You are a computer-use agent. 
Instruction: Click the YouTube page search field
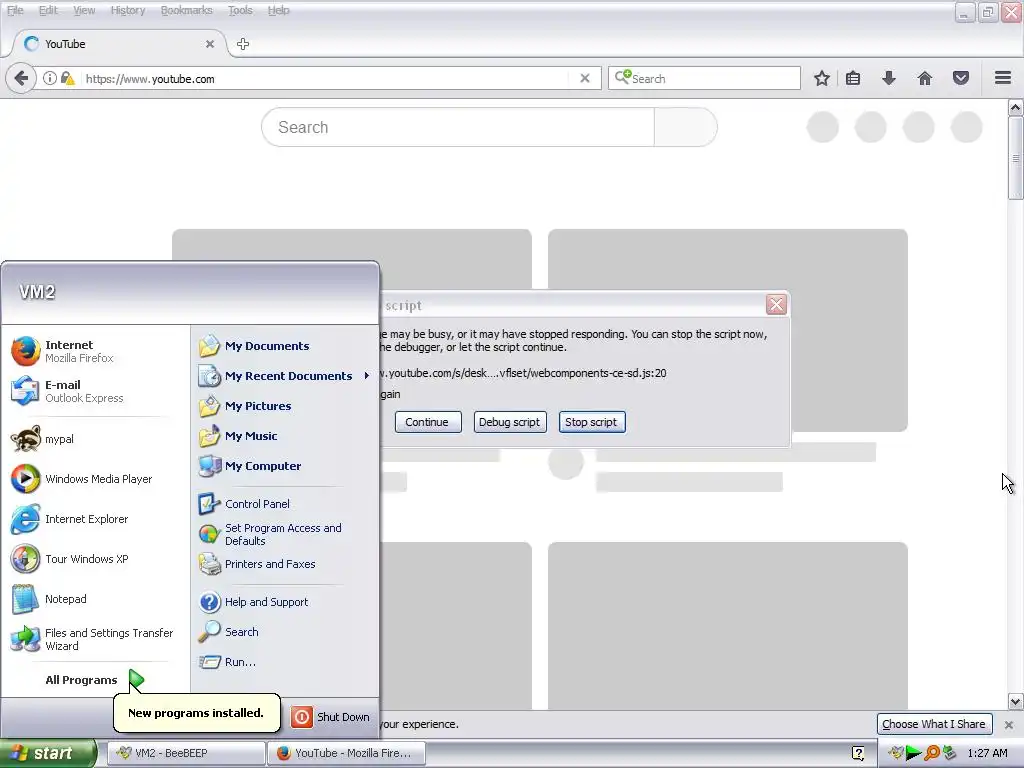[x=458, y=127]
